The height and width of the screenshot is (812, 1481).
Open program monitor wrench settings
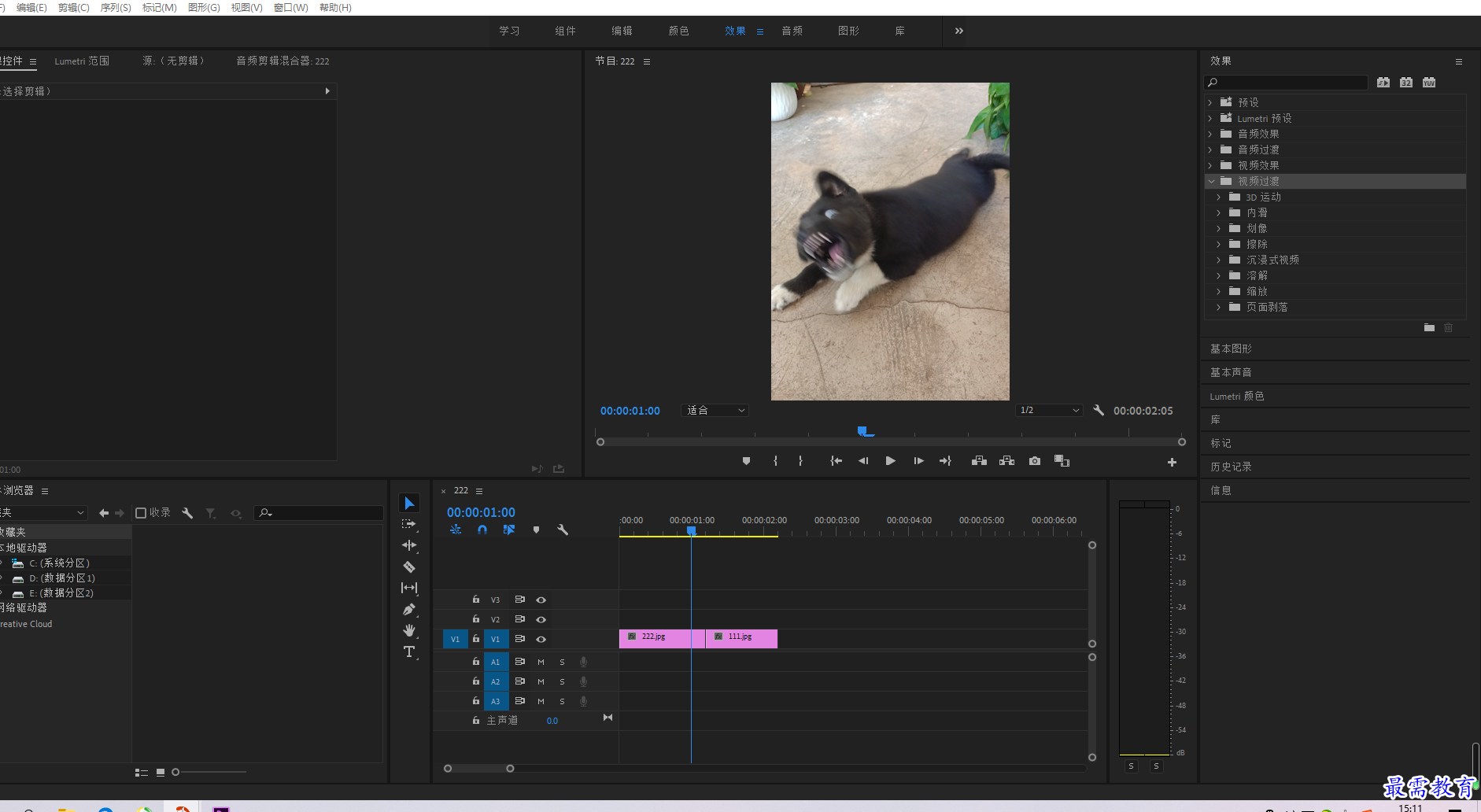point(1099,410)
